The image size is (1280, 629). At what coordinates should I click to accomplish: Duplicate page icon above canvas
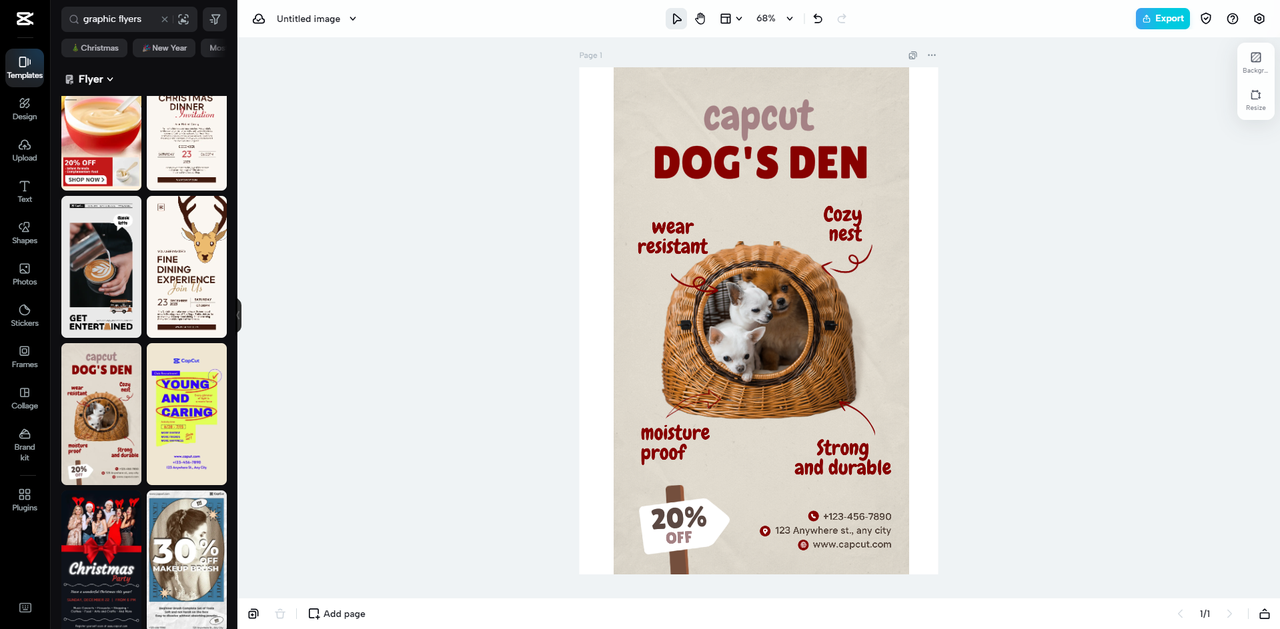point(913,55)
